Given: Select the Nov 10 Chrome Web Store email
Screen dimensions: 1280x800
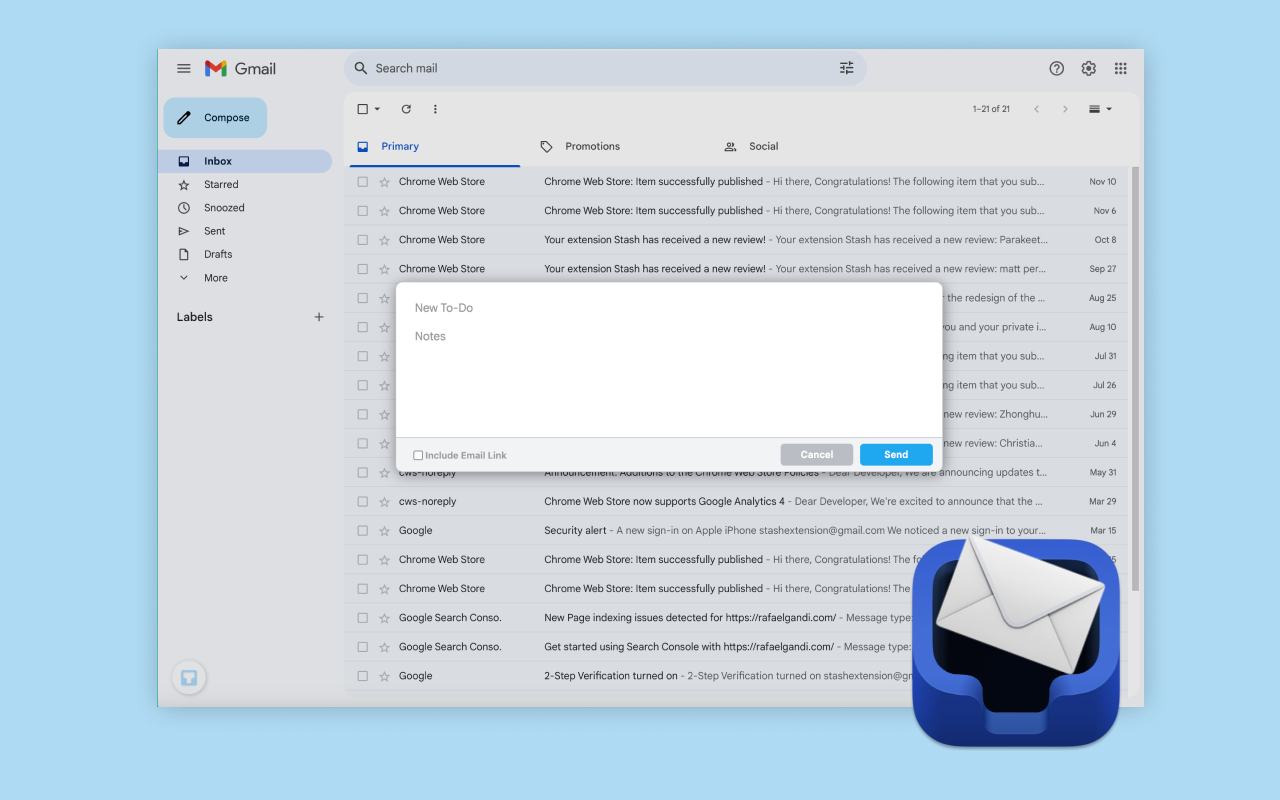Looking at the screenshot, I should 363,182.
